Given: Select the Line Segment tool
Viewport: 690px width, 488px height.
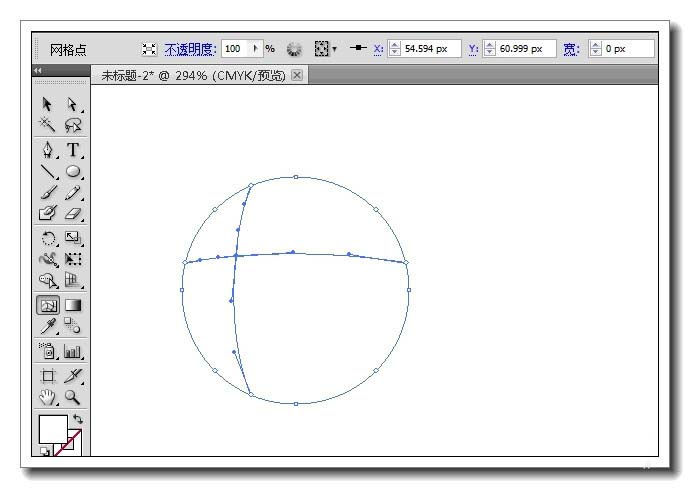Looking at the screenshot, I should [x=48, y=172].
